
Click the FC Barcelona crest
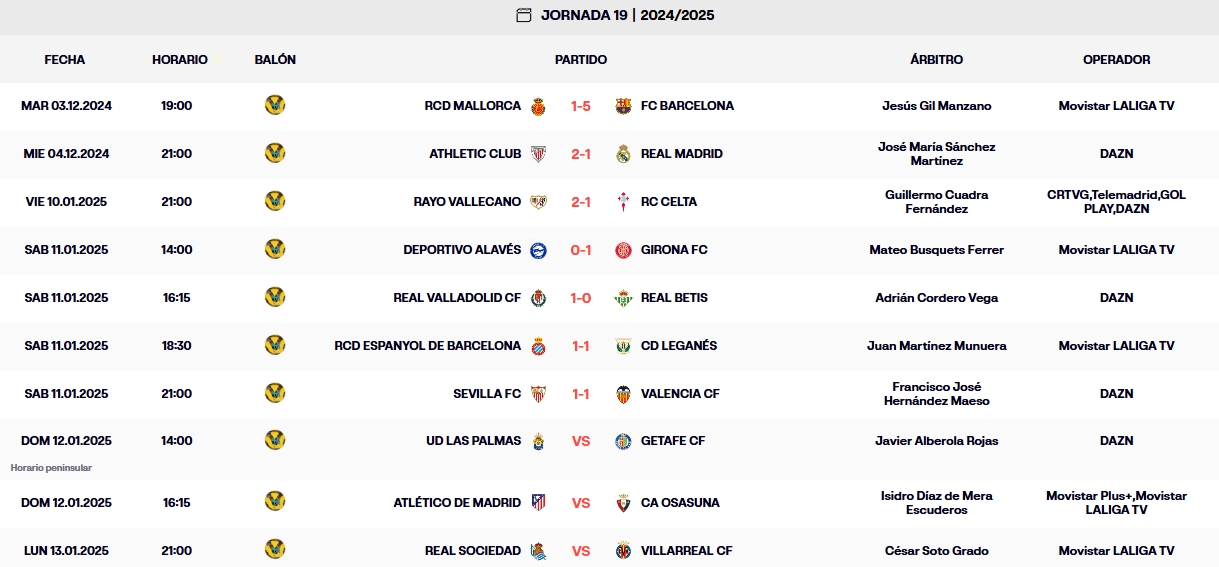click(624, 106)
